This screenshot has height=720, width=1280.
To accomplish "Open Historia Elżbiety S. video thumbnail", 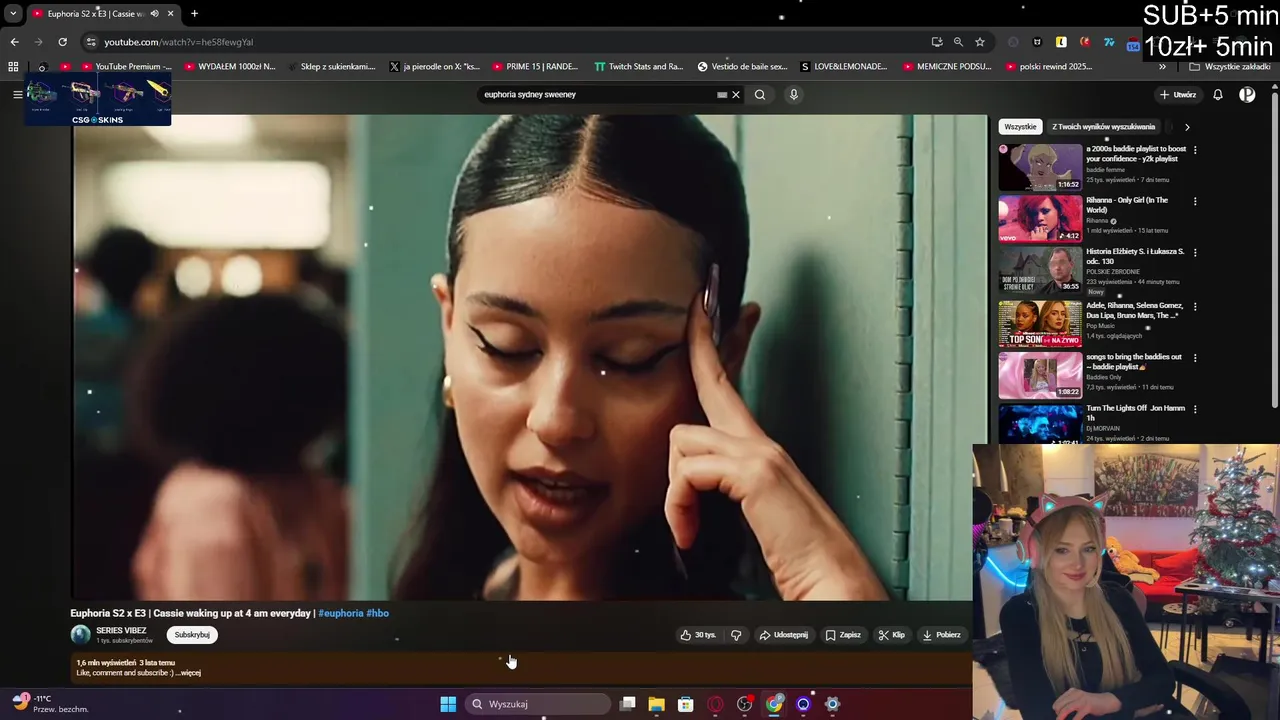I will coord(1040,269).
